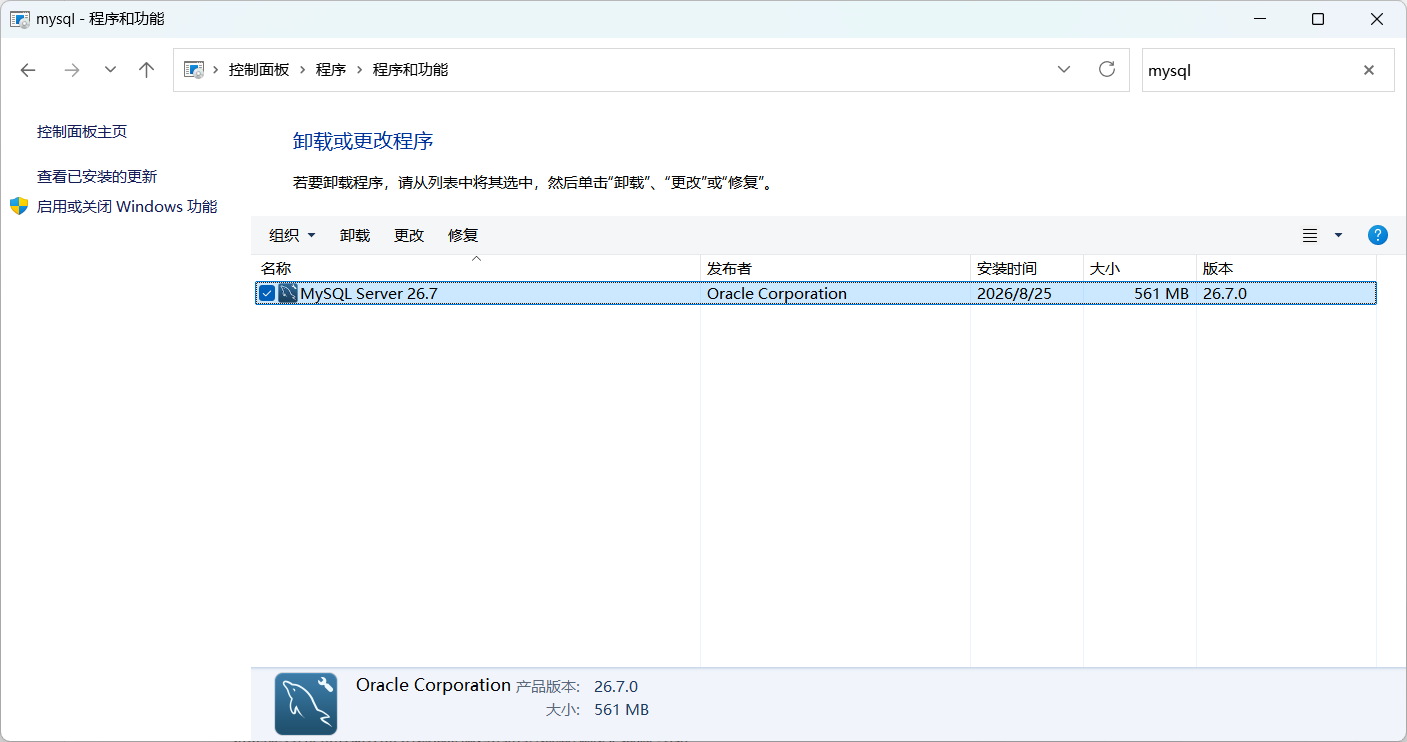1407x742 pixels.
Task: Open recent locations chevron next to forward arrow
Action: pos(110,70)
